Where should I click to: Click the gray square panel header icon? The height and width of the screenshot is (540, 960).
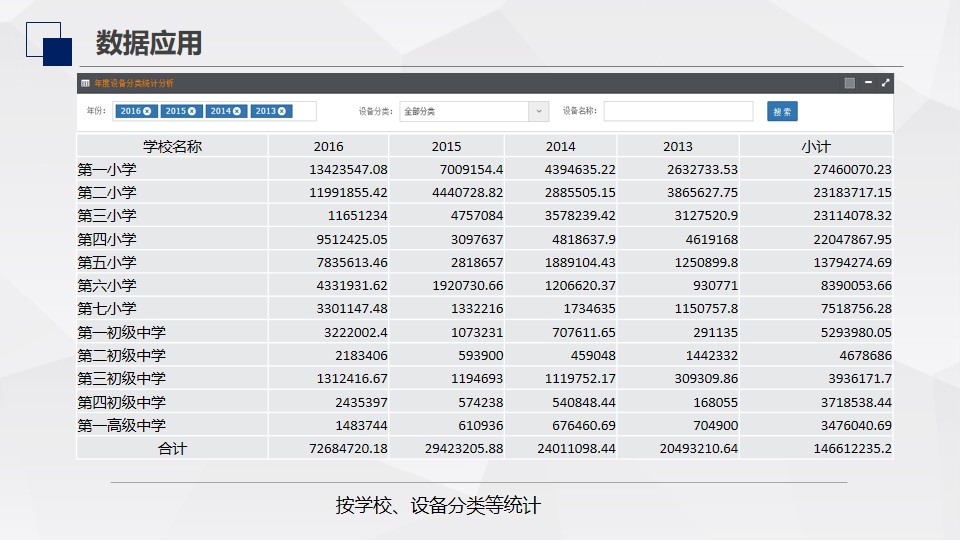click(x=849, y=83)
